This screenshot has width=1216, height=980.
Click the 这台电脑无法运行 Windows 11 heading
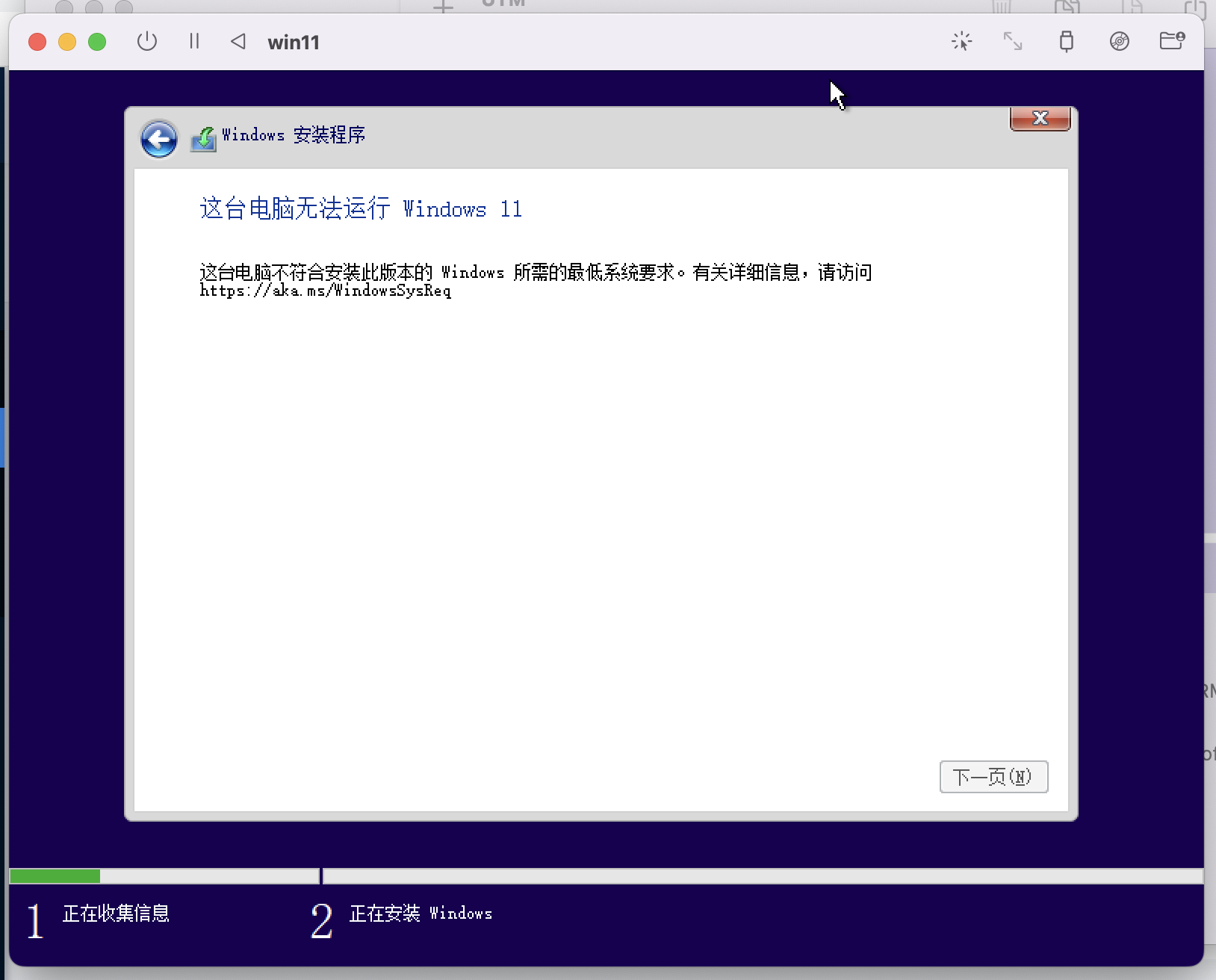tap(361, 208)
